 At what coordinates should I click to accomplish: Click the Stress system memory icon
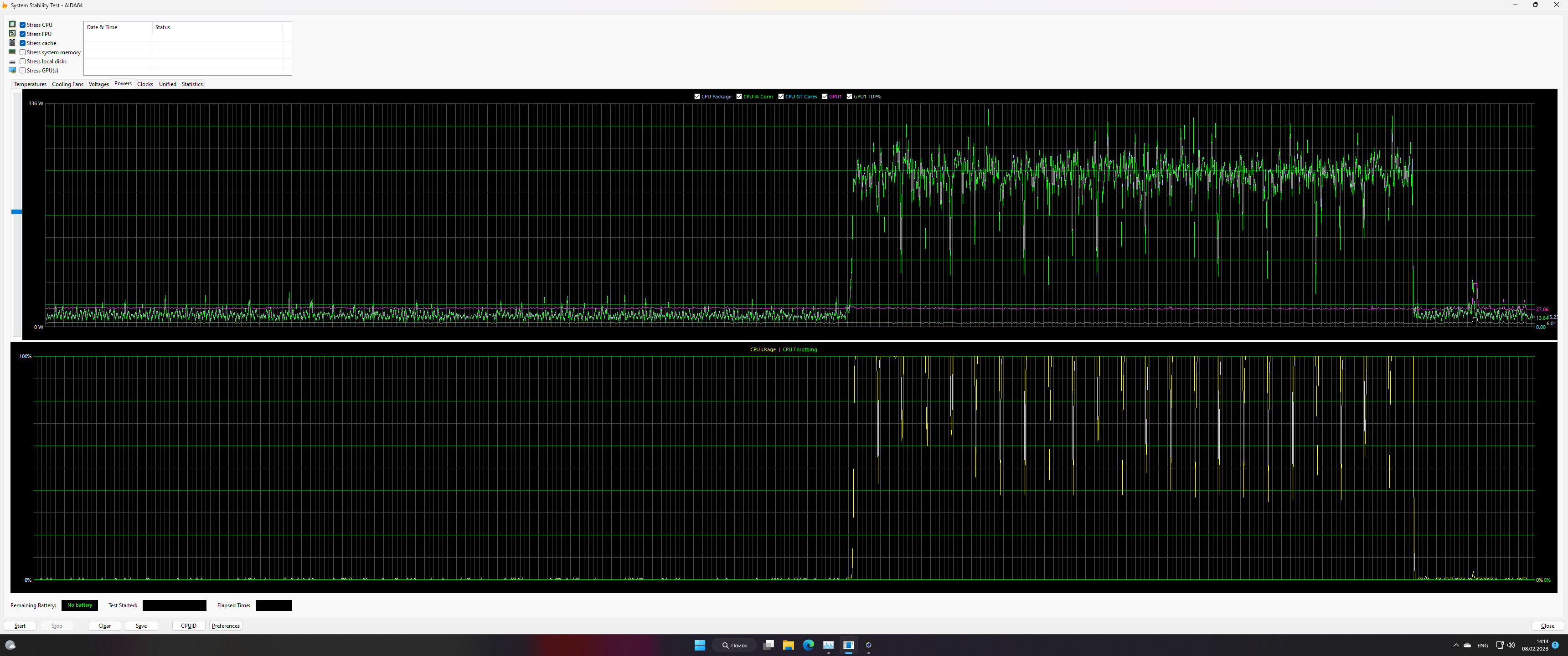[x=12, y=52]
